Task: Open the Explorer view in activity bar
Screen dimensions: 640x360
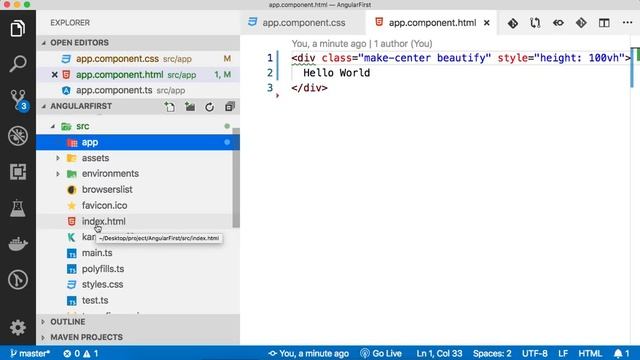Action: [18, 29]
